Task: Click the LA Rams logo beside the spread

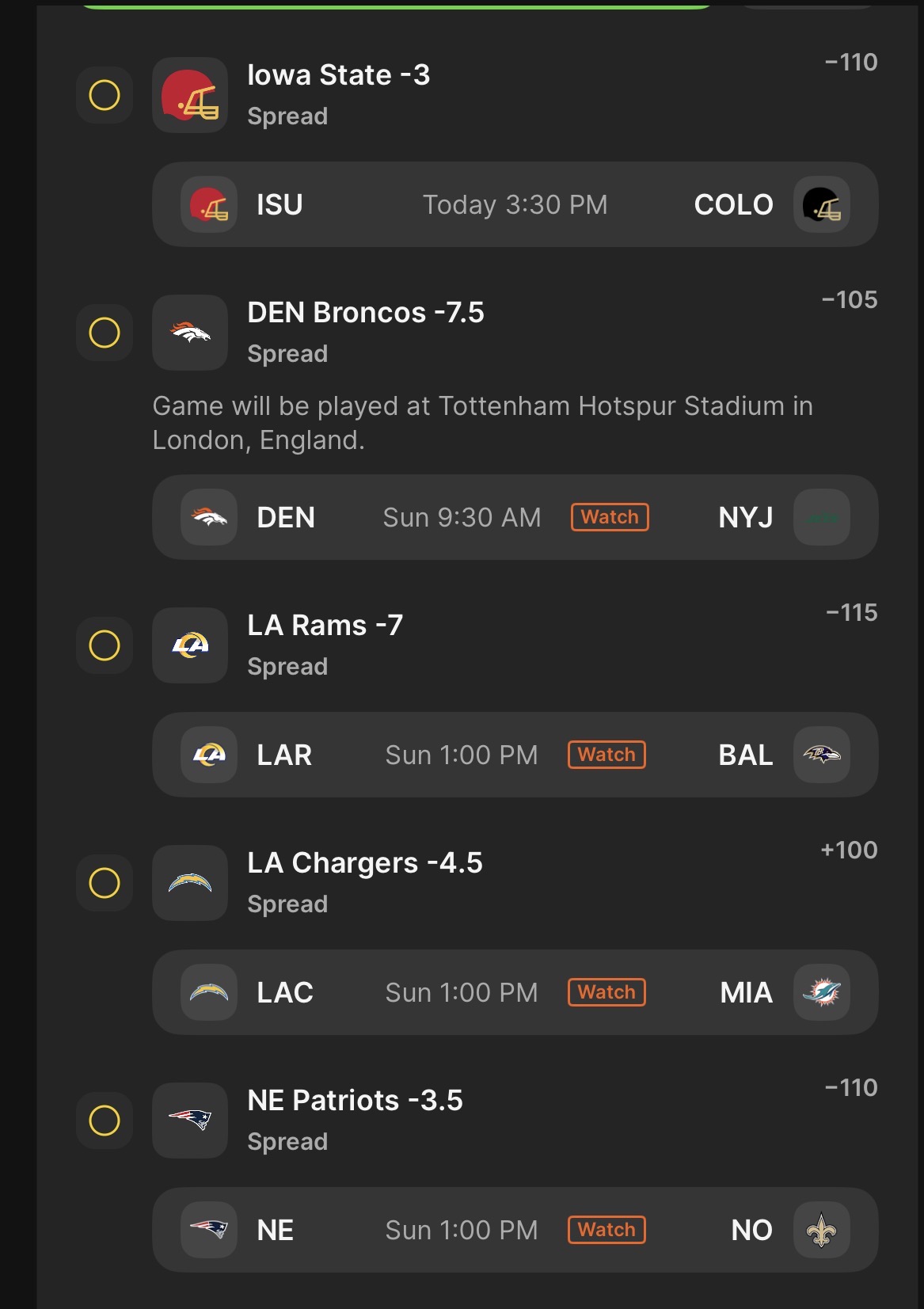Action: click(x=190, y=645)
